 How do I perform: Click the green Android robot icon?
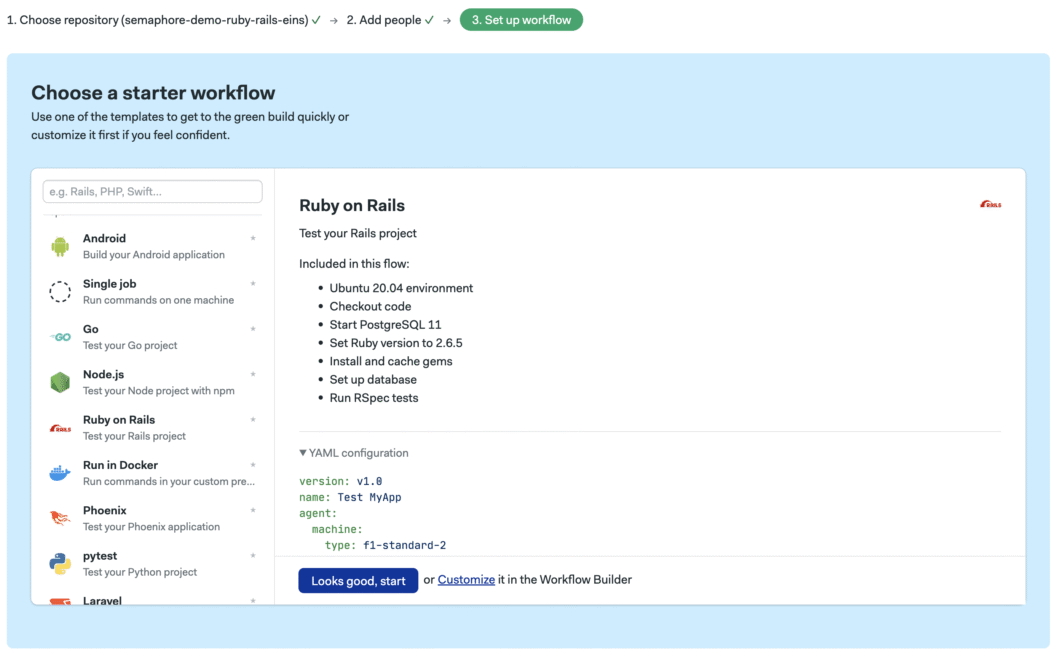(60, 247)
